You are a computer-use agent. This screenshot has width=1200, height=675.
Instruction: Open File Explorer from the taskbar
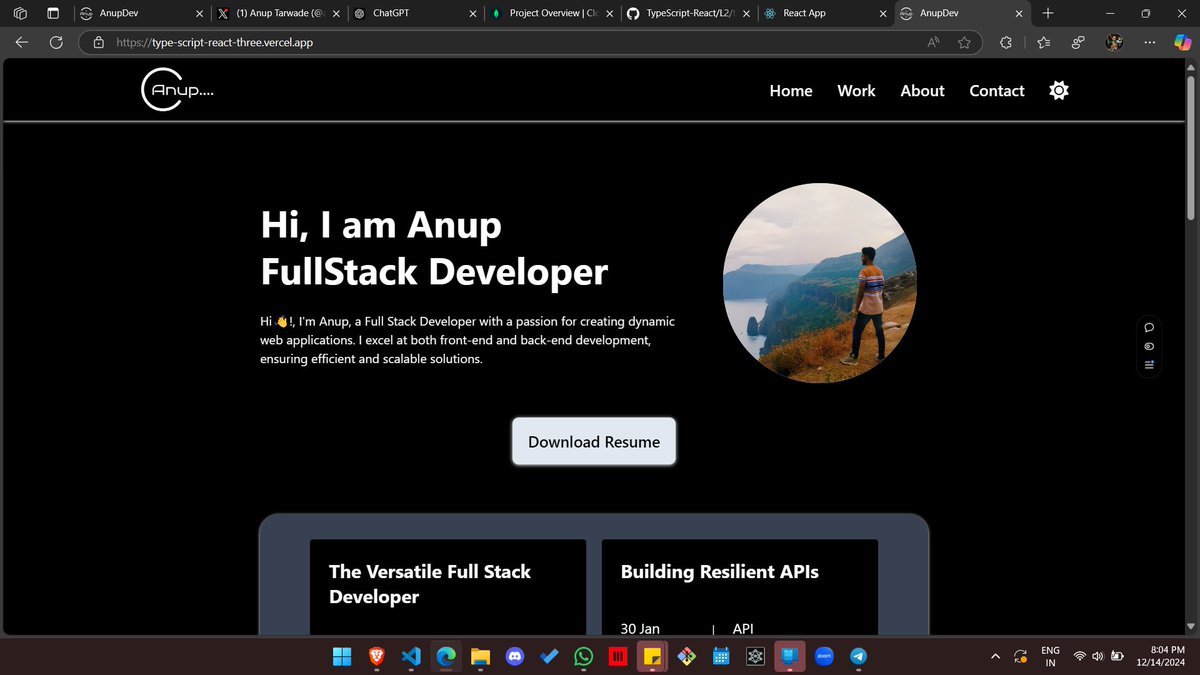pos(480,656)
